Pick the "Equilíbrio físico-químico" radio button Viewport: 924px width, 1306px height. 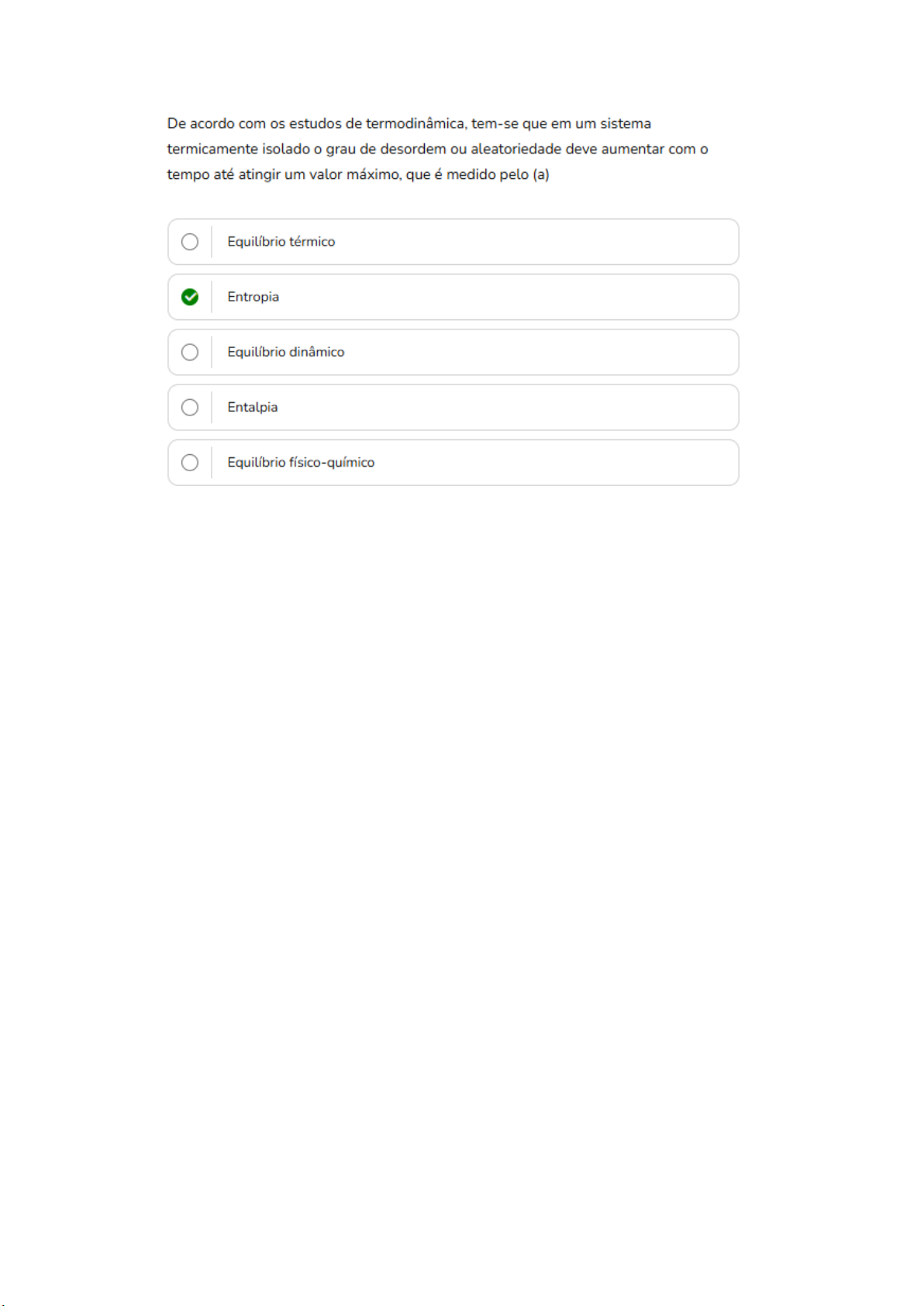point(190,463)
